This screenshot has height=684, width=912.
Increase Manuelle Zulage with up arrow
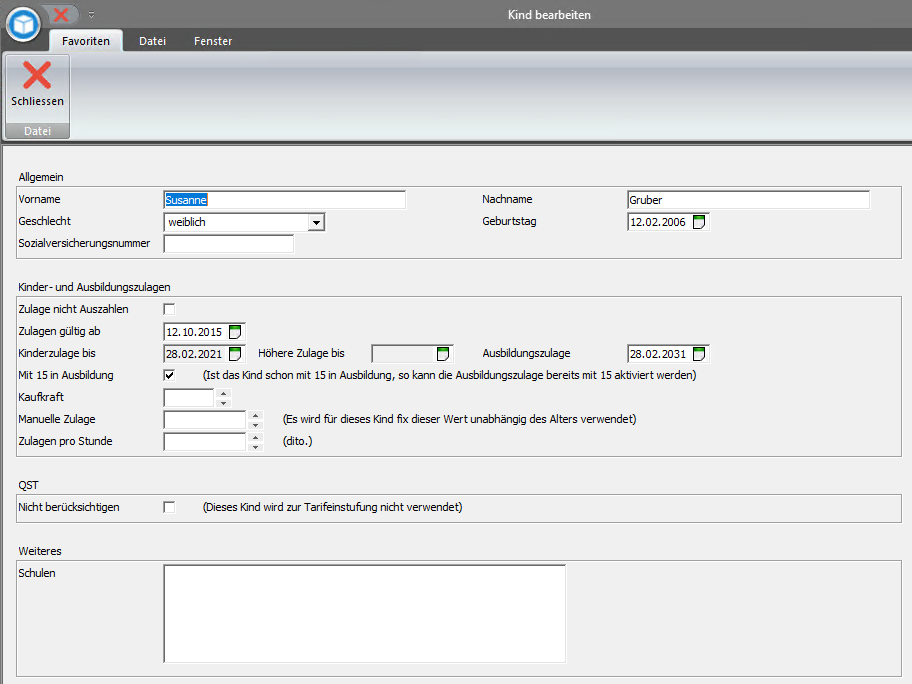(x=255, y=416)
